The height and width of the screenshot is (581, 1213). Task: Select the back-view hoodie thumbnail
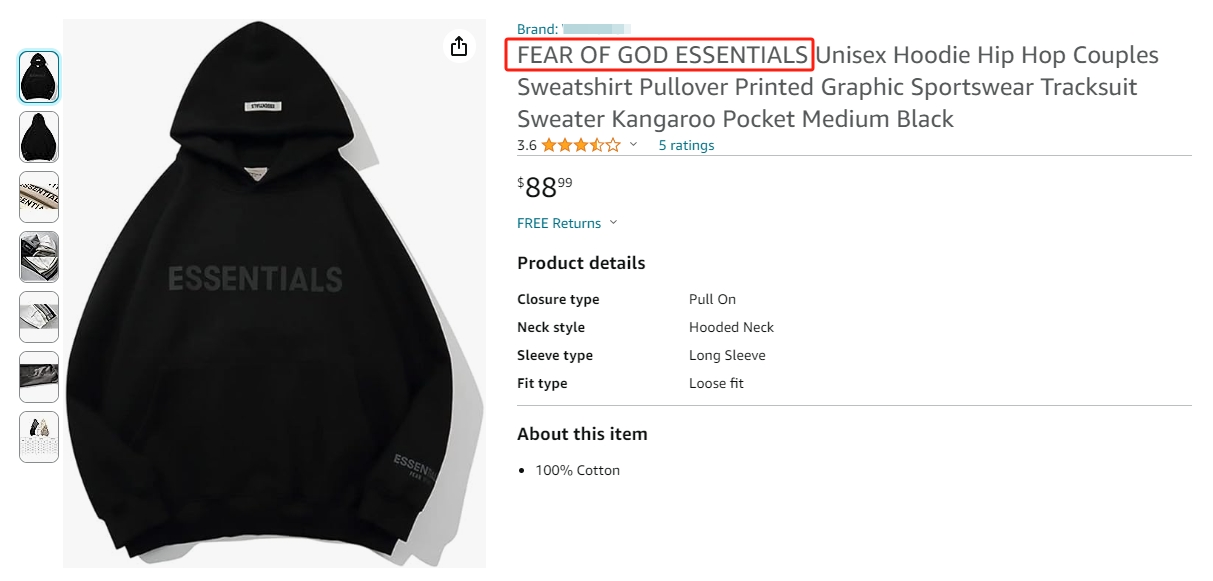pos(39,137)
